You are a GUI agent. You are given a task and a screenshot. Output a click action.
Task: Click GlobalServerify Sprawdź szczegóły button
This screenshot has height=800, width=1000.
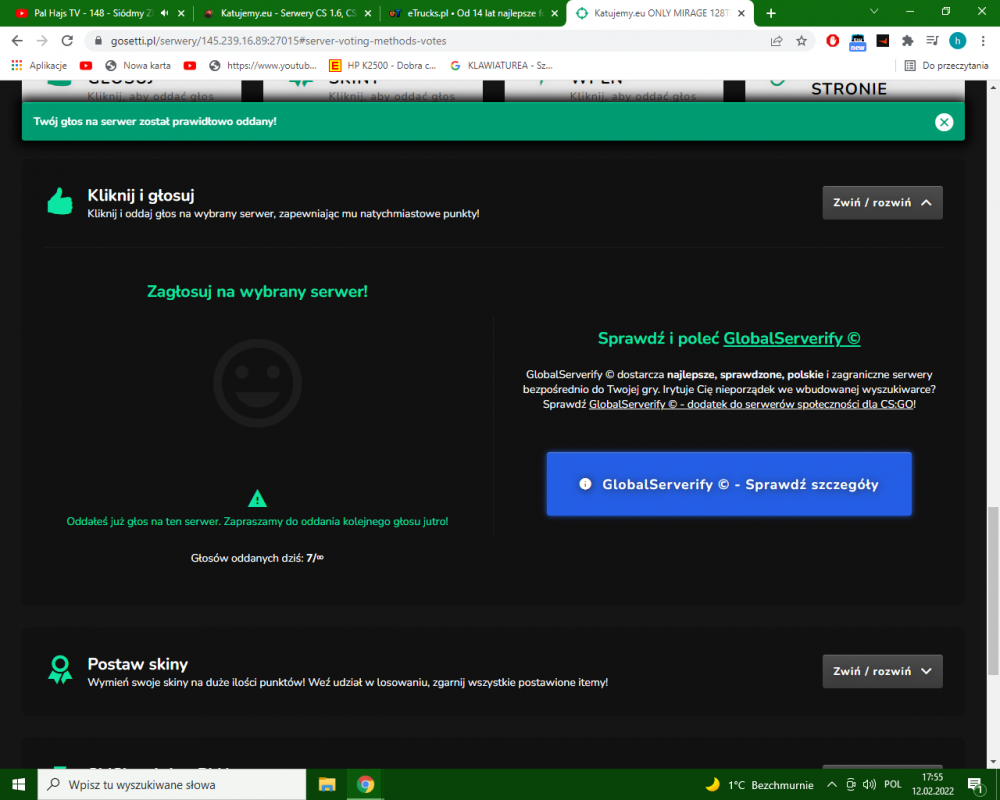(x=729, y=484)
